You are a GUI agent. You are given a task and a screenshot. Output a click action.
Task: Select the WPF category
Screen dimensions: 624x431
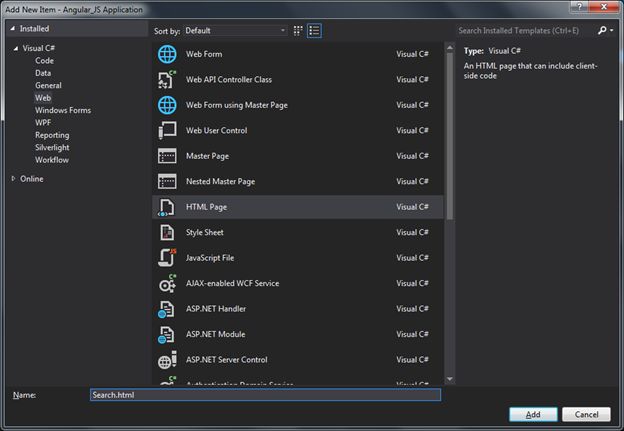[43, 123]
